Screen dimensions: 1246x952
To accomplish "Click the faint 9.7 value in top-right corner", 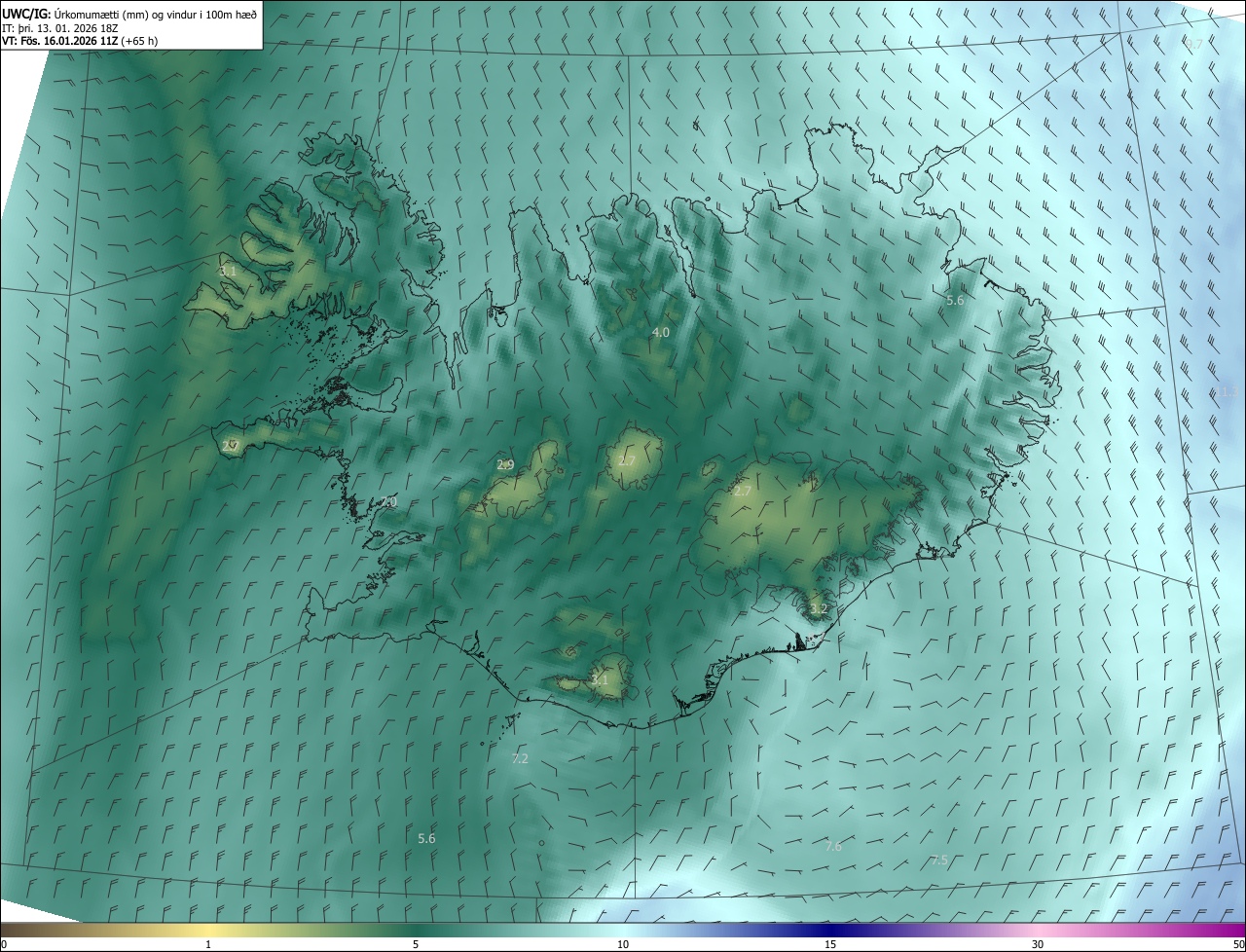I will tap(1194, 44).
